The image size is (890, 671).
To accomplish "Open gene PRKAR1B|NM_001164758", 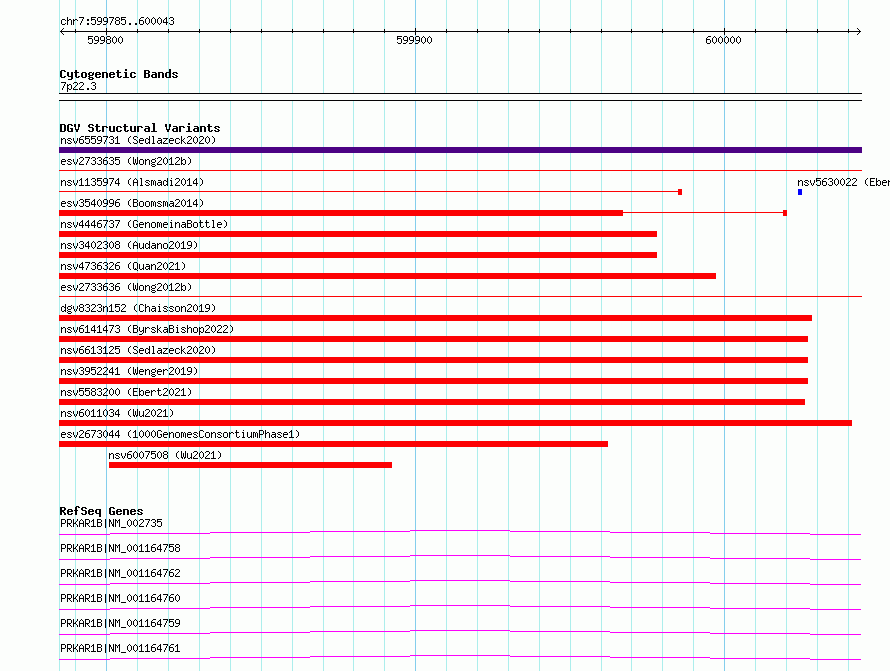I will [120, 548].
